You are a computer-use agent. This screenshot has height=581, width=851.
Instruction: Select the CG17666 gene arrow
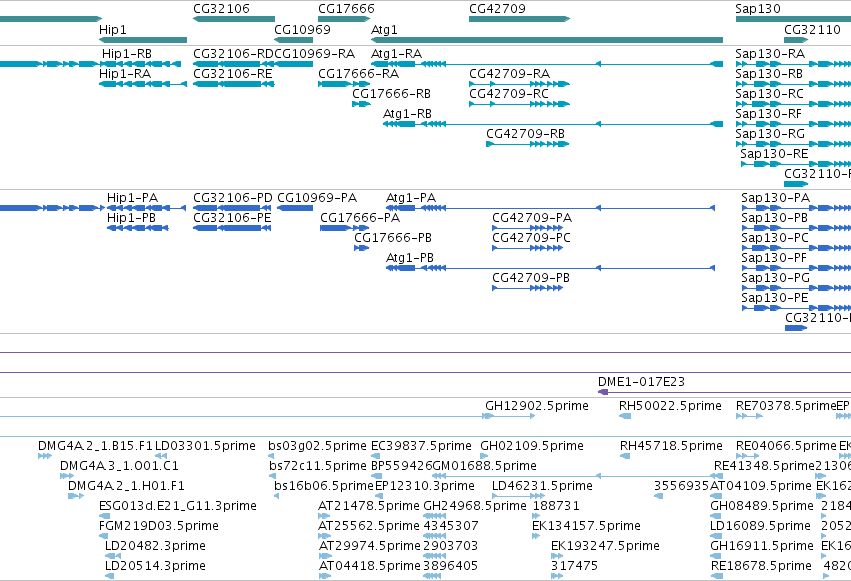[x=344, y=19]
